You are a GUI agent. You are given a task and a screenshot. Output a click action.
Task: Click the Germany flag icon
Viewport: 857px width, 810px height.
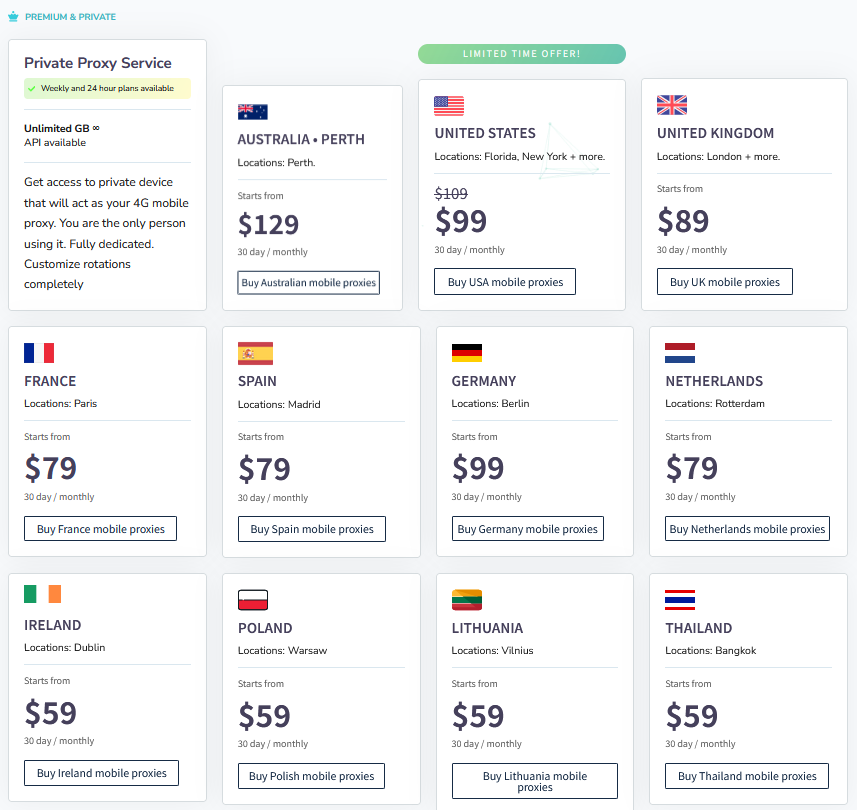click(467, 353)
